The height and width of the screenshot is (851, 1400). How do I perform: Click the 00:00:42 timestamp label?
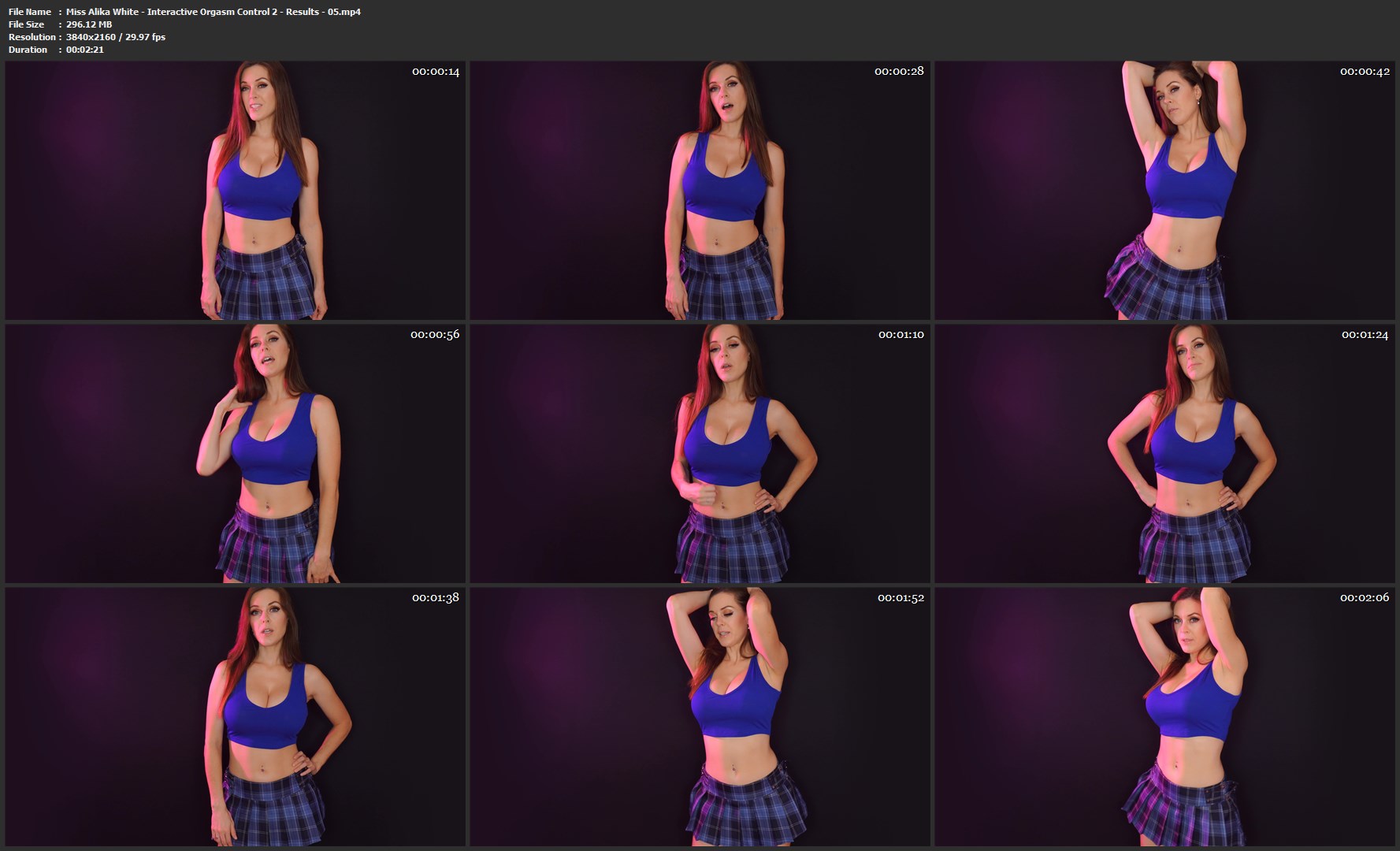pos(1365,72)
